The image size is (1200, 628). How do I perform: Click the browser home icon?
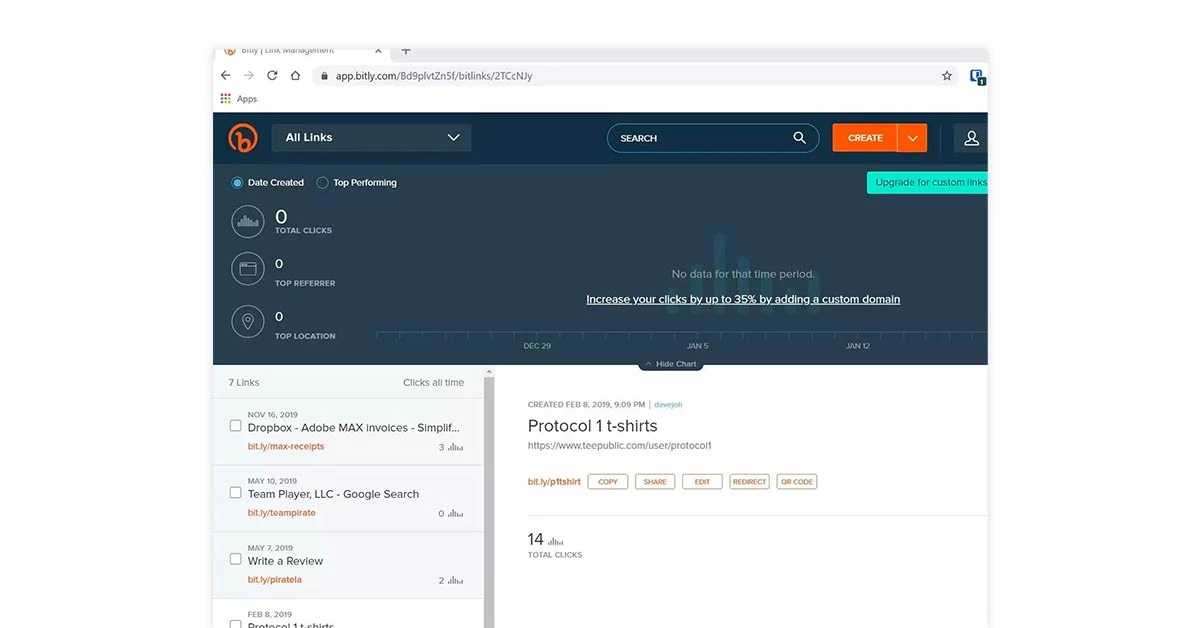point(295,76)
